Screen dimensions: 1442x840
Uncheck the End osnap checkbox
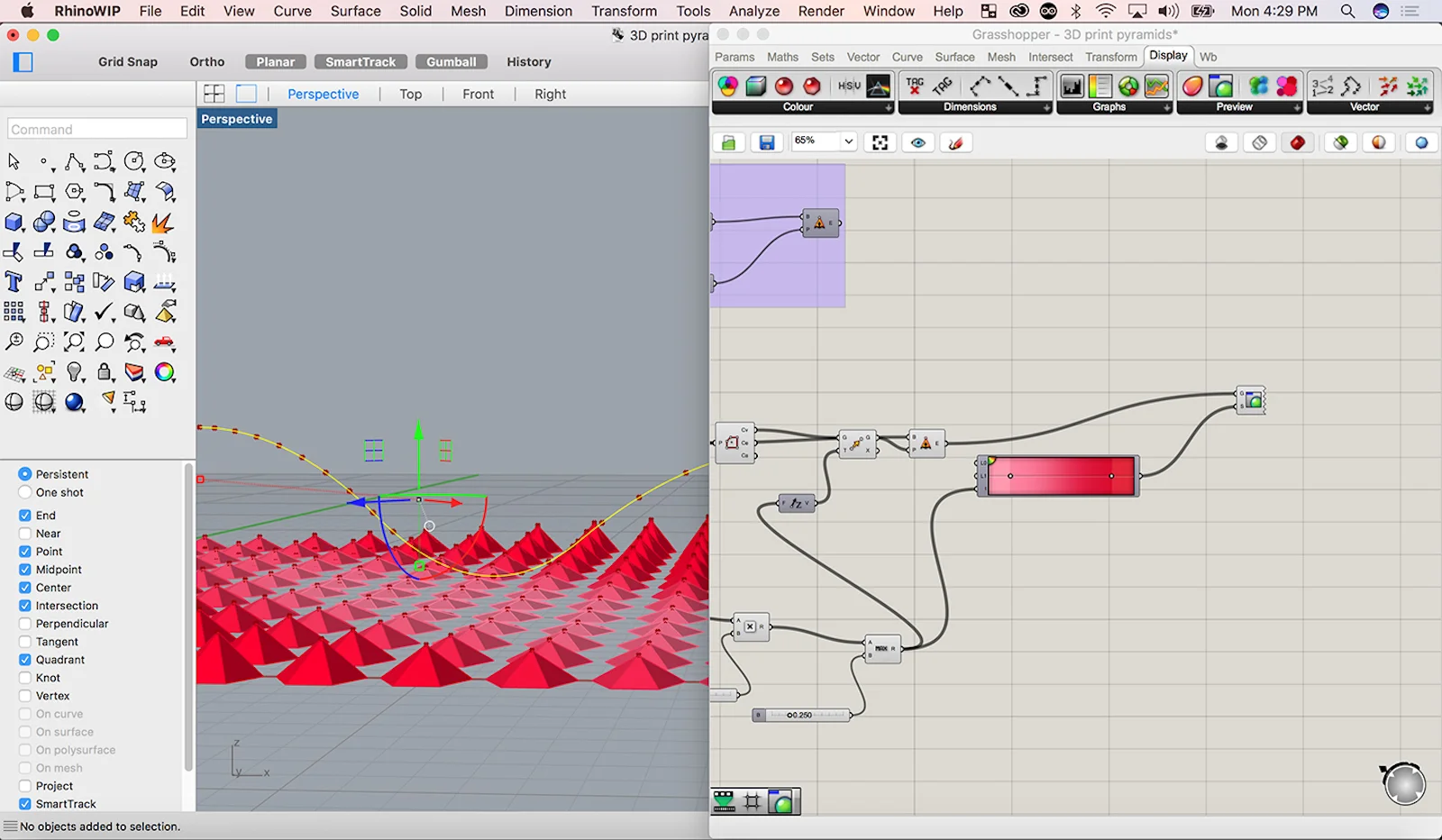[25, 516]
